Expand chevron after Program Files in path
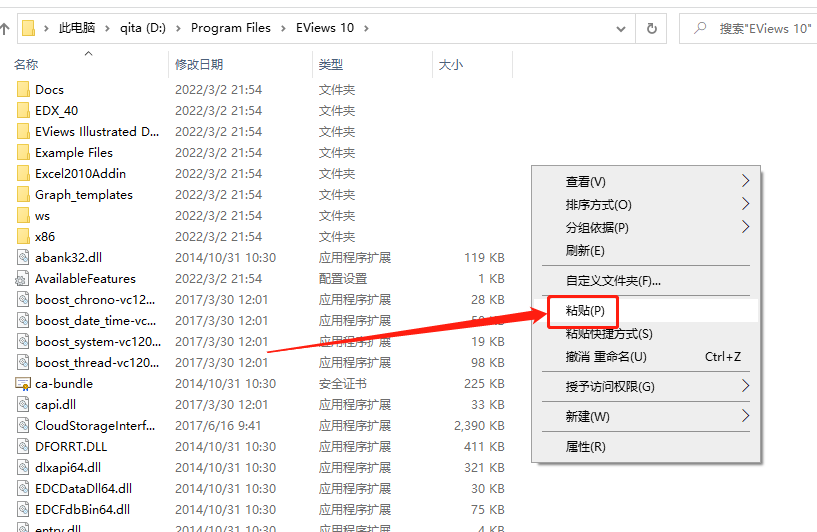 click(x=283, y=28)
